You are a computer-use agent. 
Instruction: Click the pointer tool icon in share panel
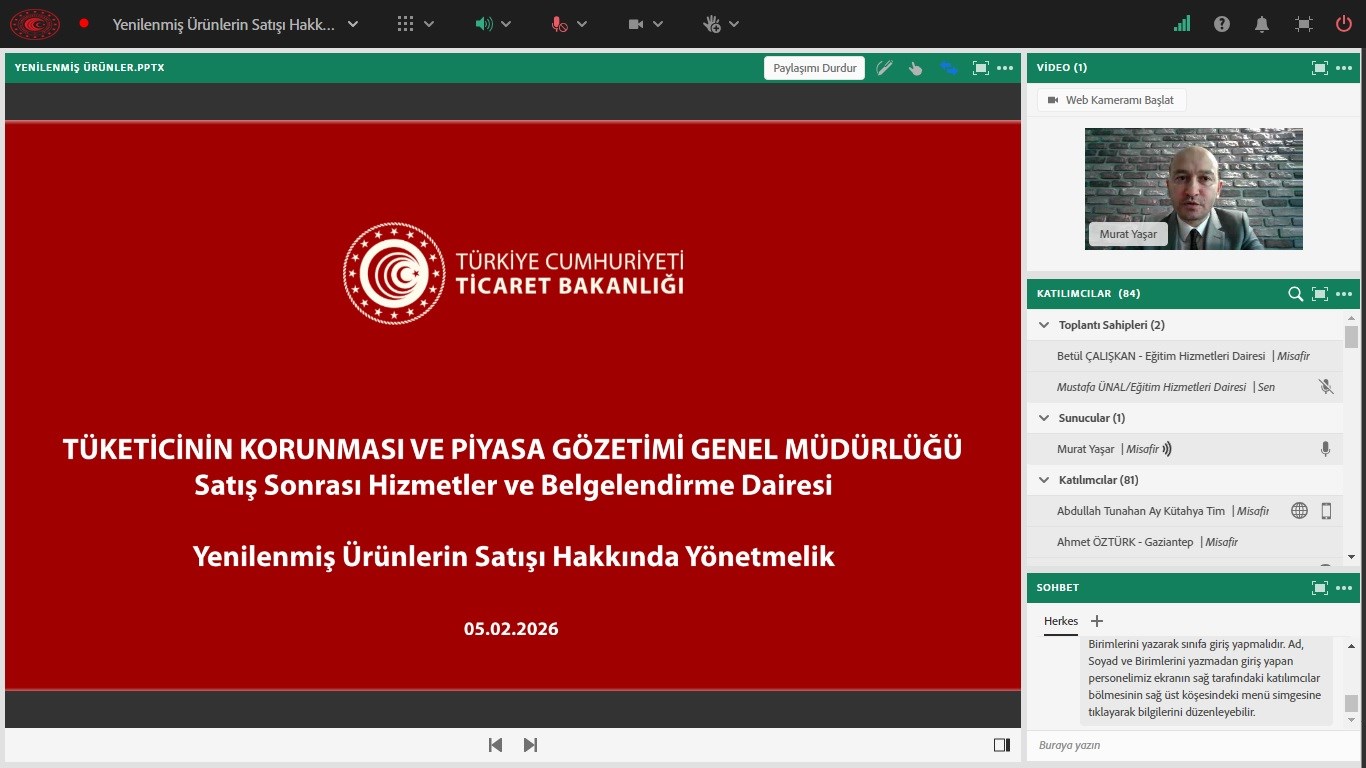(915, 68)
